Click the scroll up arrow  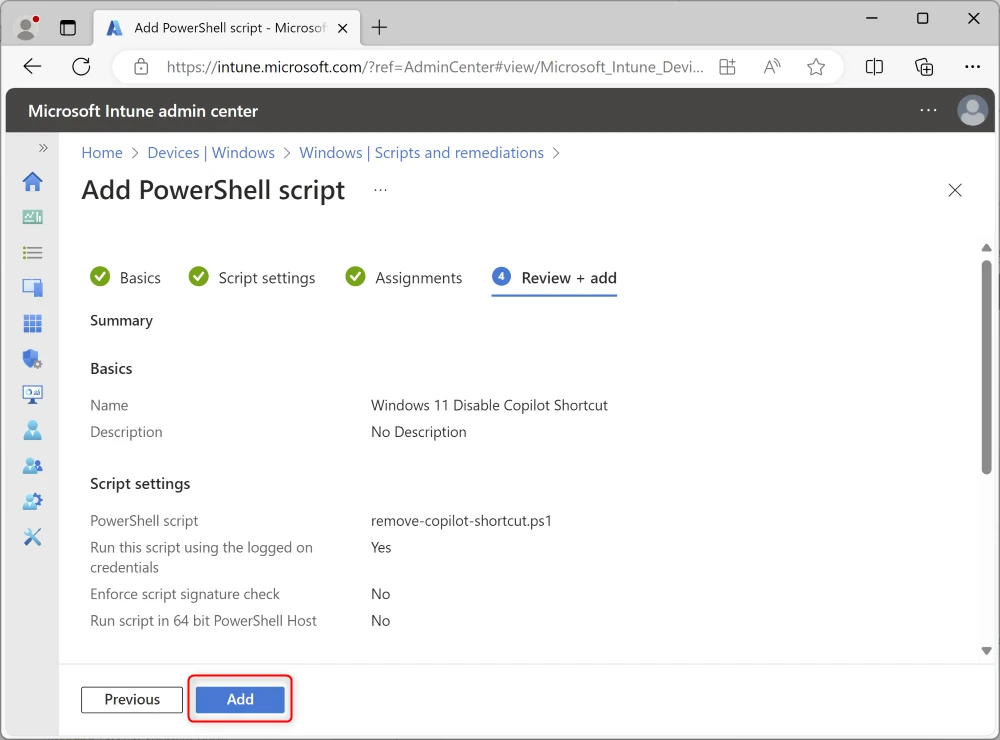(x=987, y=248)
